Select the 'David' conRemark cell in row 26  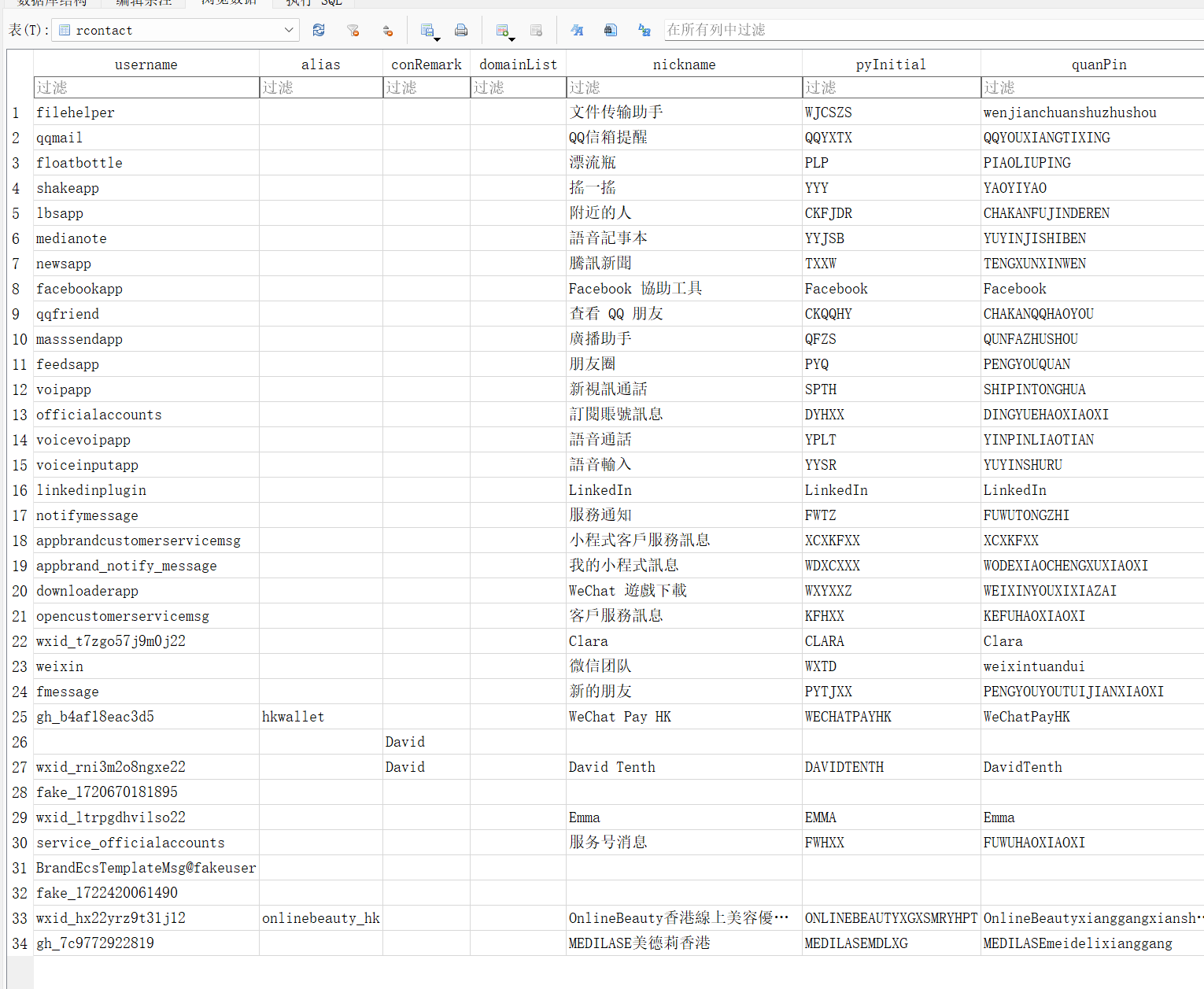point(427,742)
